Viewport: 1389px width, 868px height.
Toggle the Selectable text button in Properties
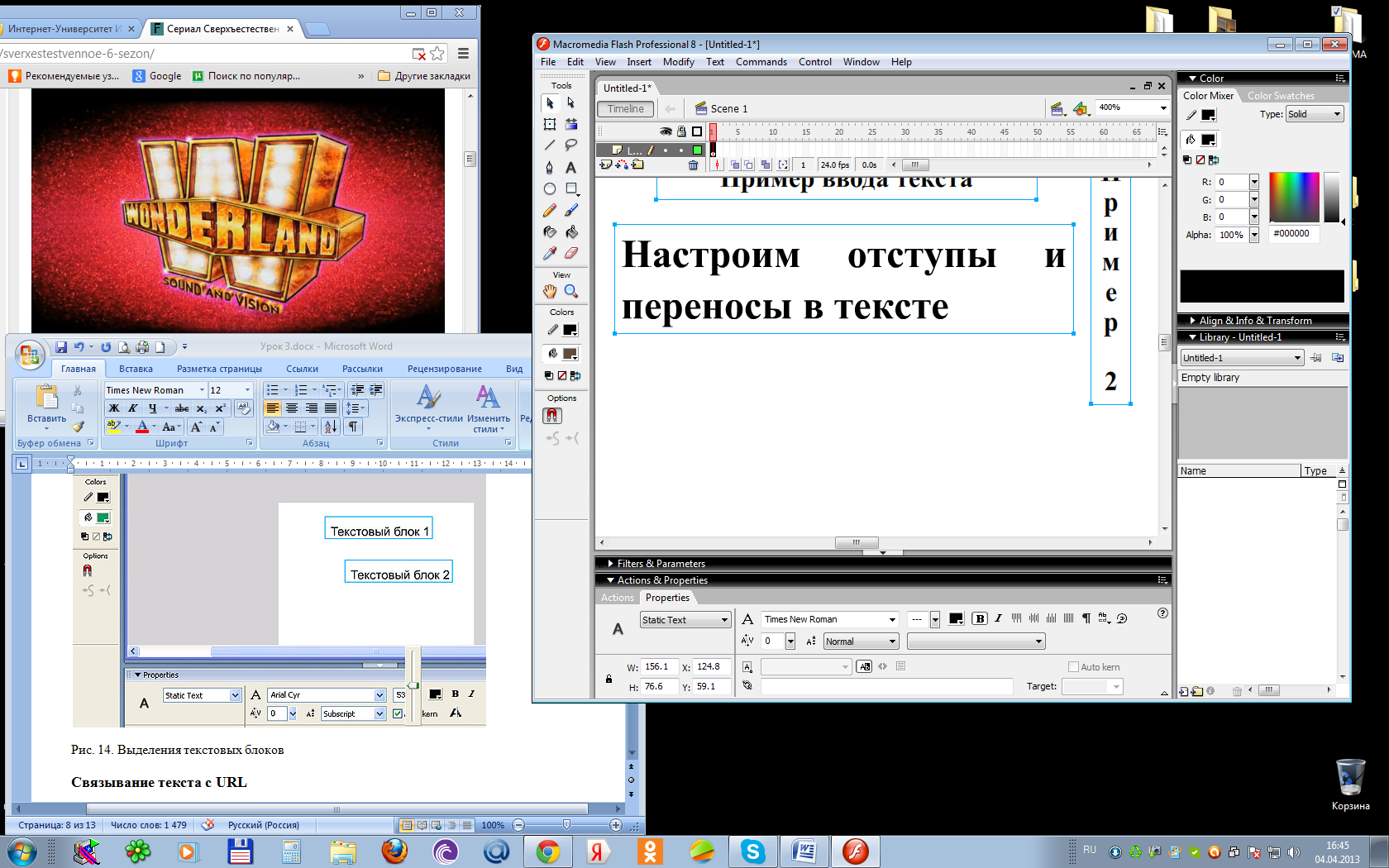click(864, 666)
